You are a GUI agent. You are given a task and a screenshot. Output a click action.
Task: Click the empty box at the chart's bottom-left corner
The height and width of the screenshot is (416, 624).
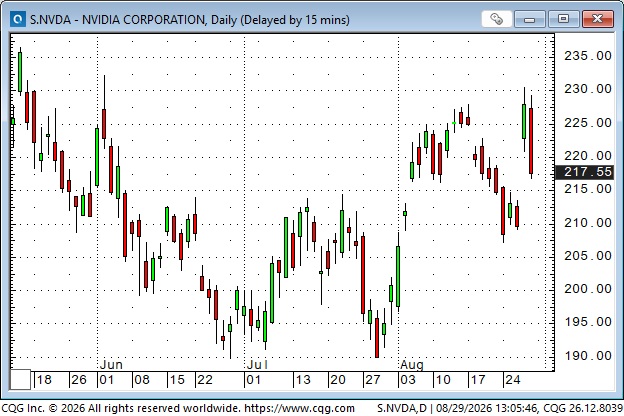click(x=20, y=379)
